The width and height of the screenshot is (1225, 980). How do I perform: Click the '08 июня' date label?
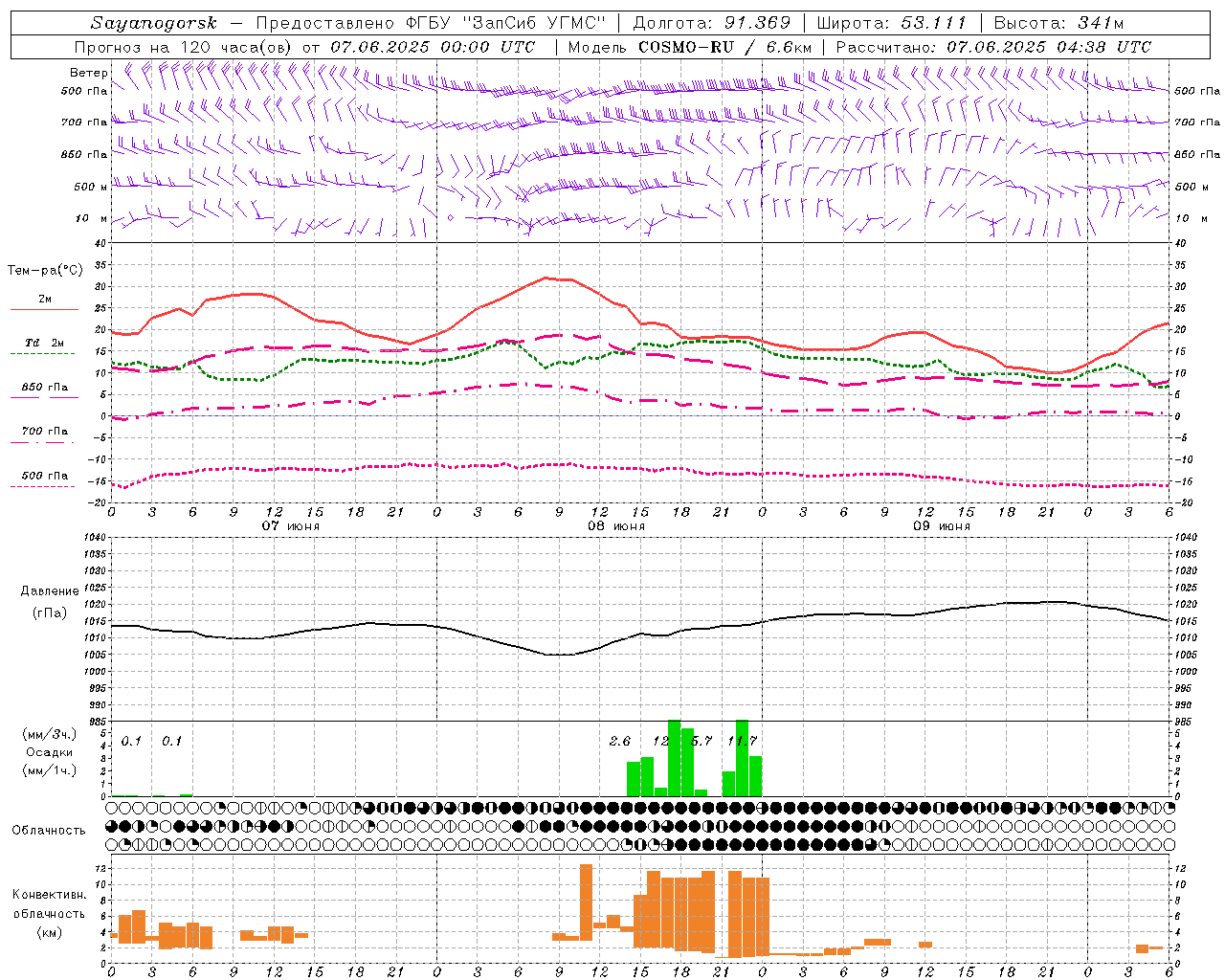616,526
